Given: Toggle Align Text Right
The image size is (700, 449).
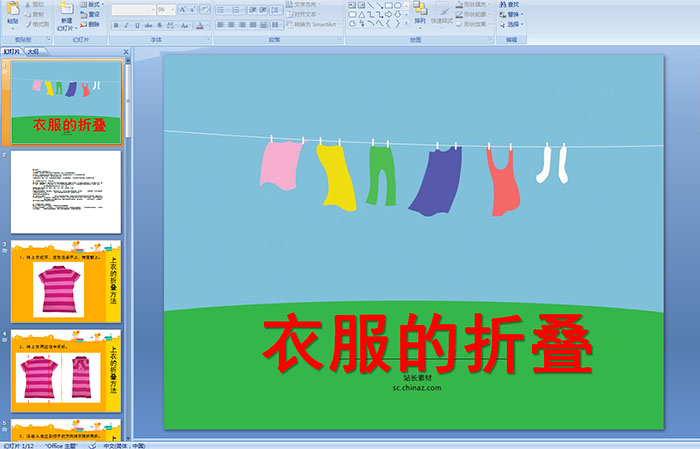Looking at the screenshot, I should pyautogui.click(x=242, y=25).
